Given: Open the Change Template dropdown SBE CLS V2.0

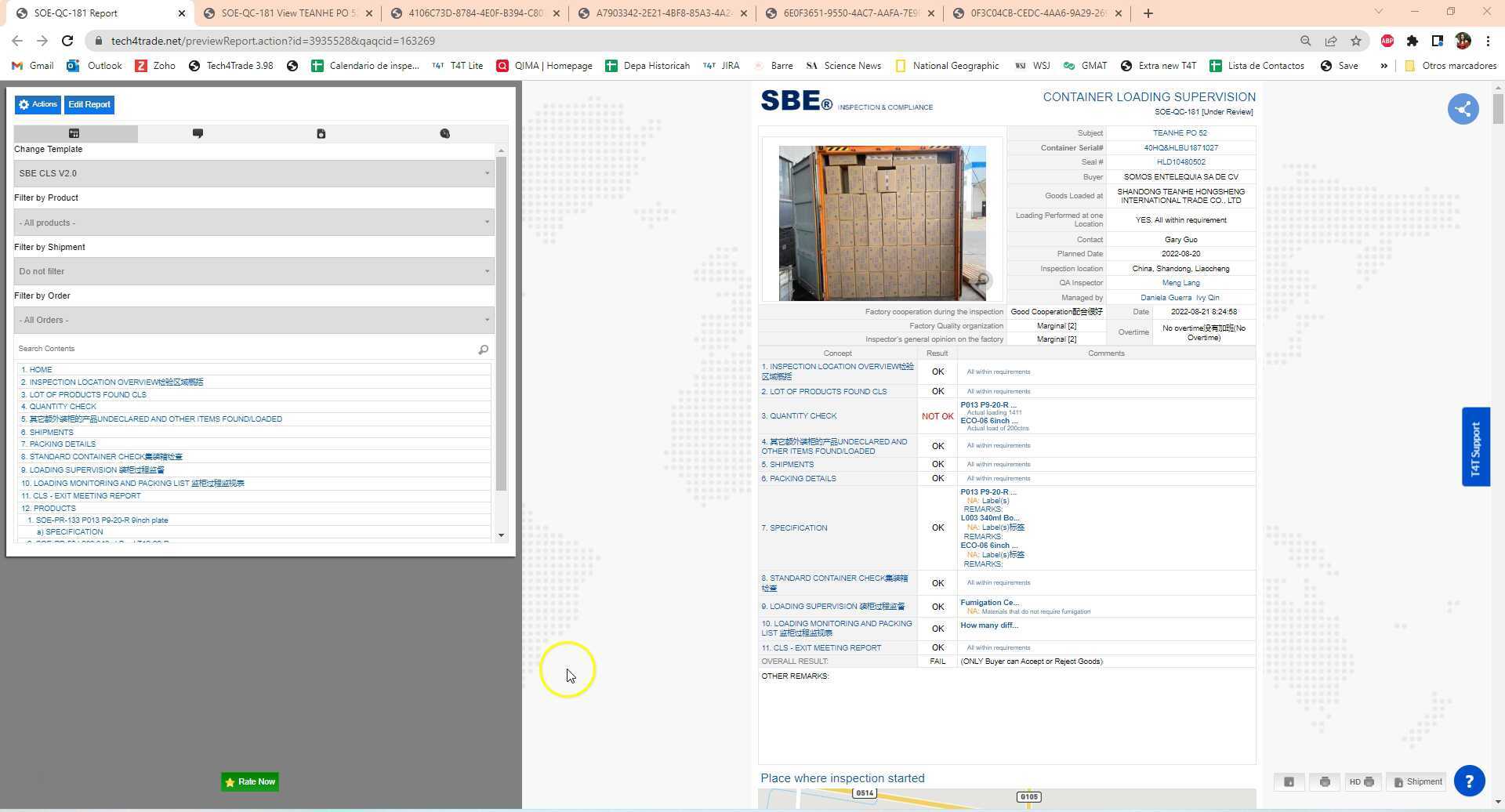Looking at the screenshot, I should click(x=254, y=174).
